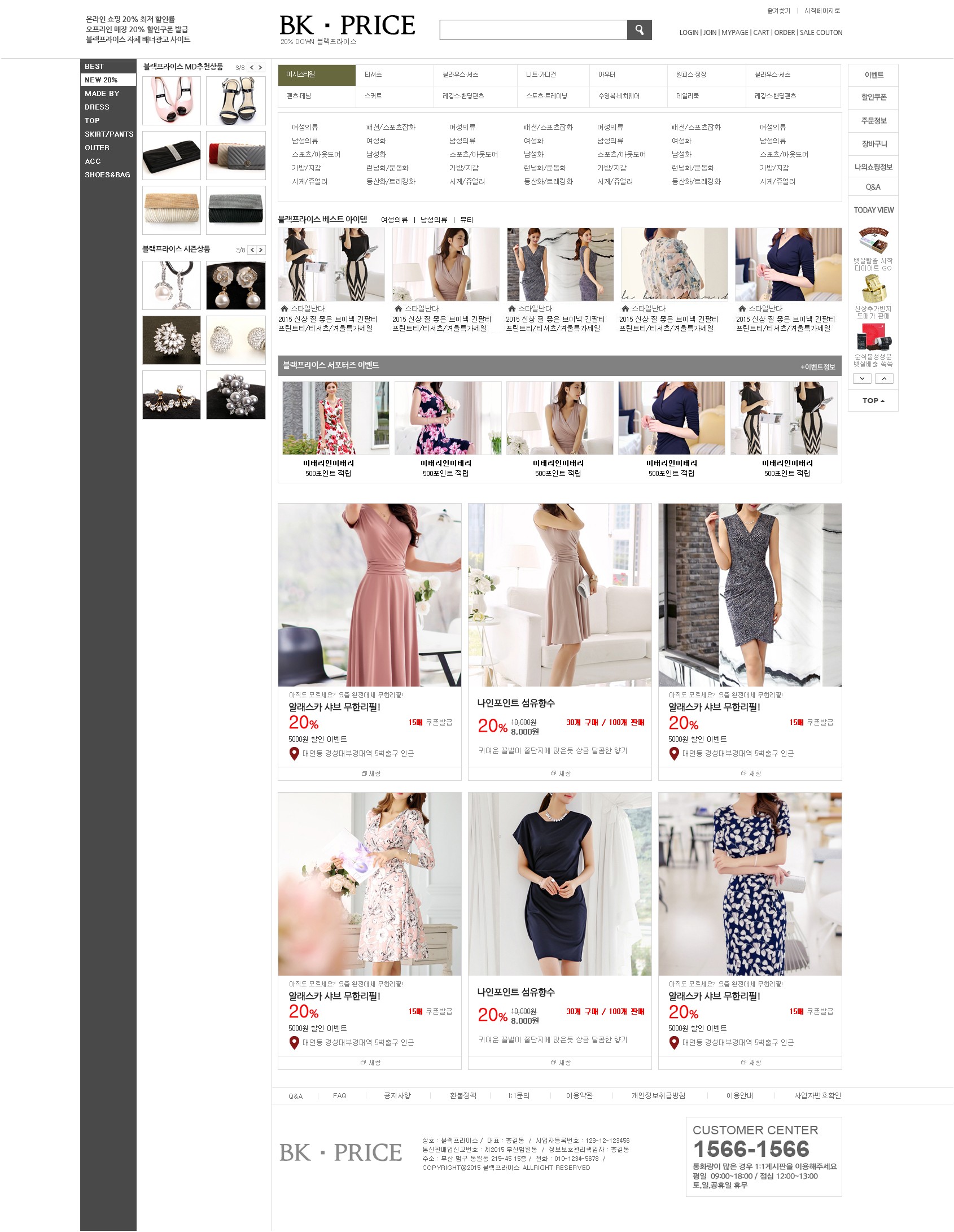Open the pink peep-toe heels thumbnail

(172, 101)
